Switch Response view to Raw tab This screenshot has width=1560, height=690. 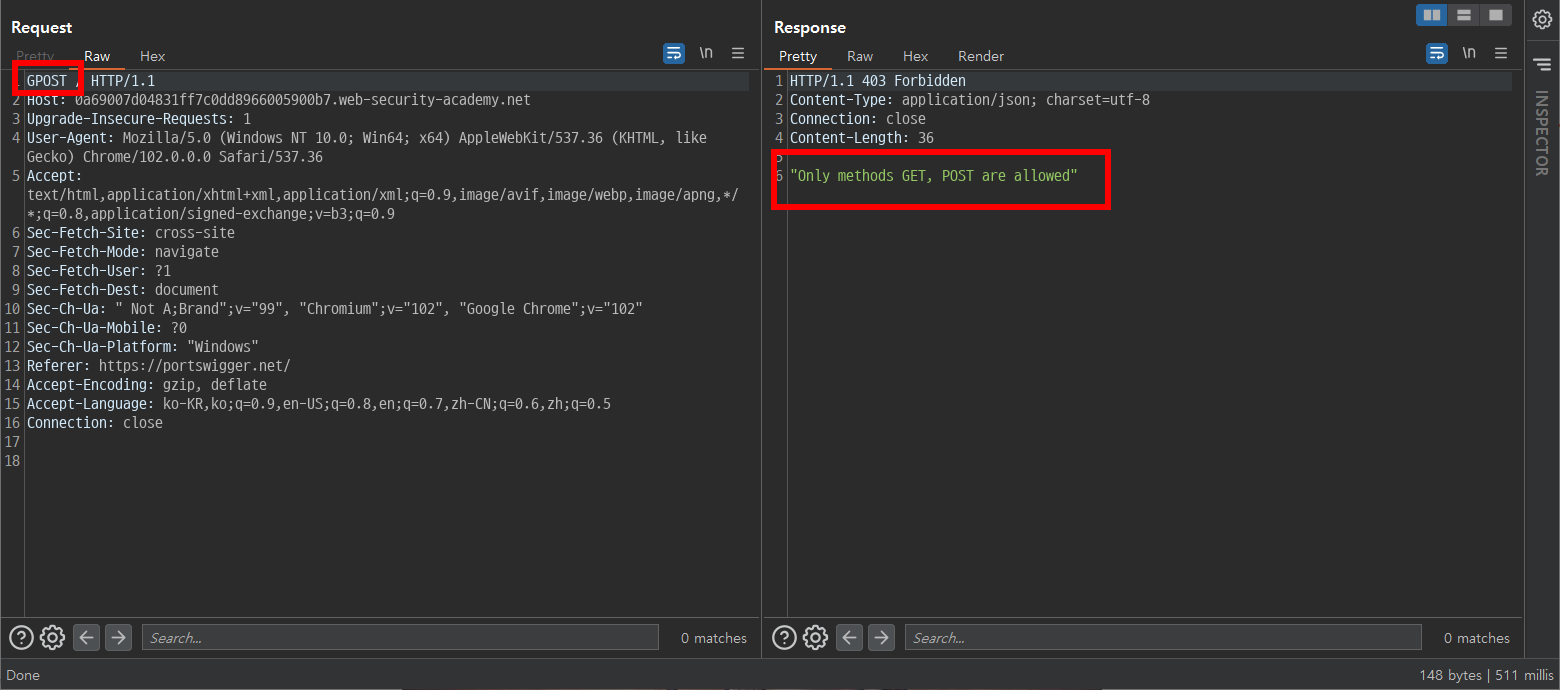coord(860,56)
